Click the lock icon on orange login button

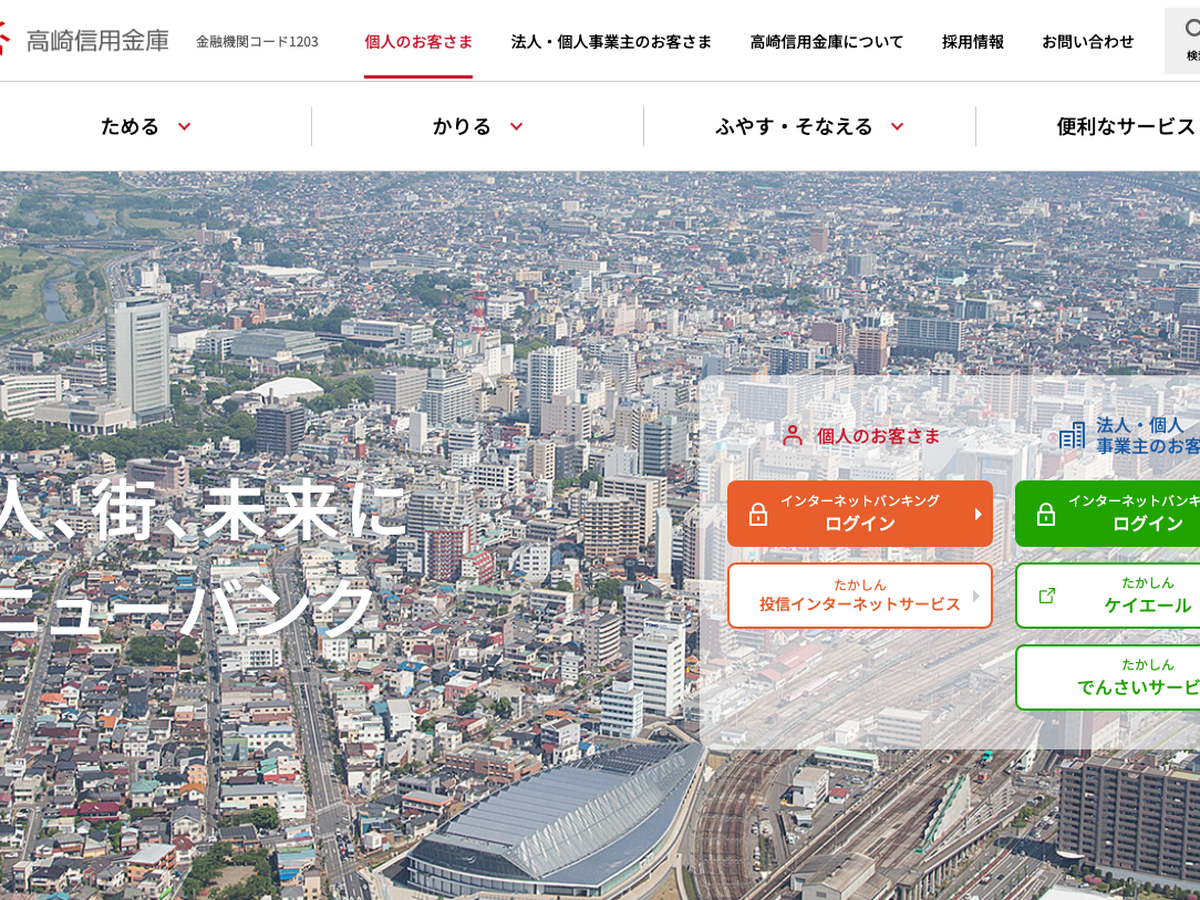point(758,514)
